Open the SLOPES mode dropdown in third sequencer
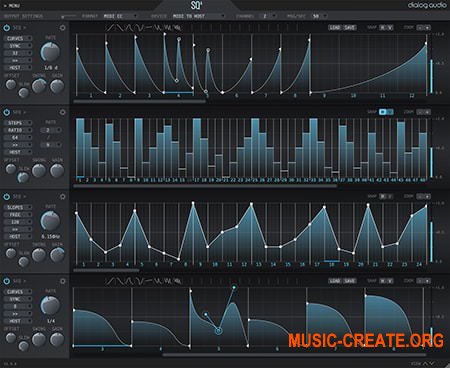450x368 pixels. click(18, 207)
